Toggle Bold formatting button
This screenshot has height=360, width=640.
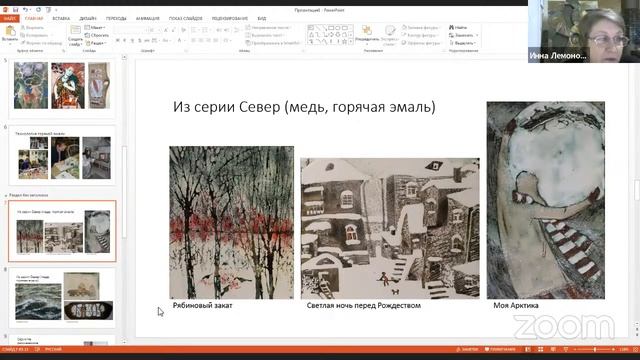[118, 40]
